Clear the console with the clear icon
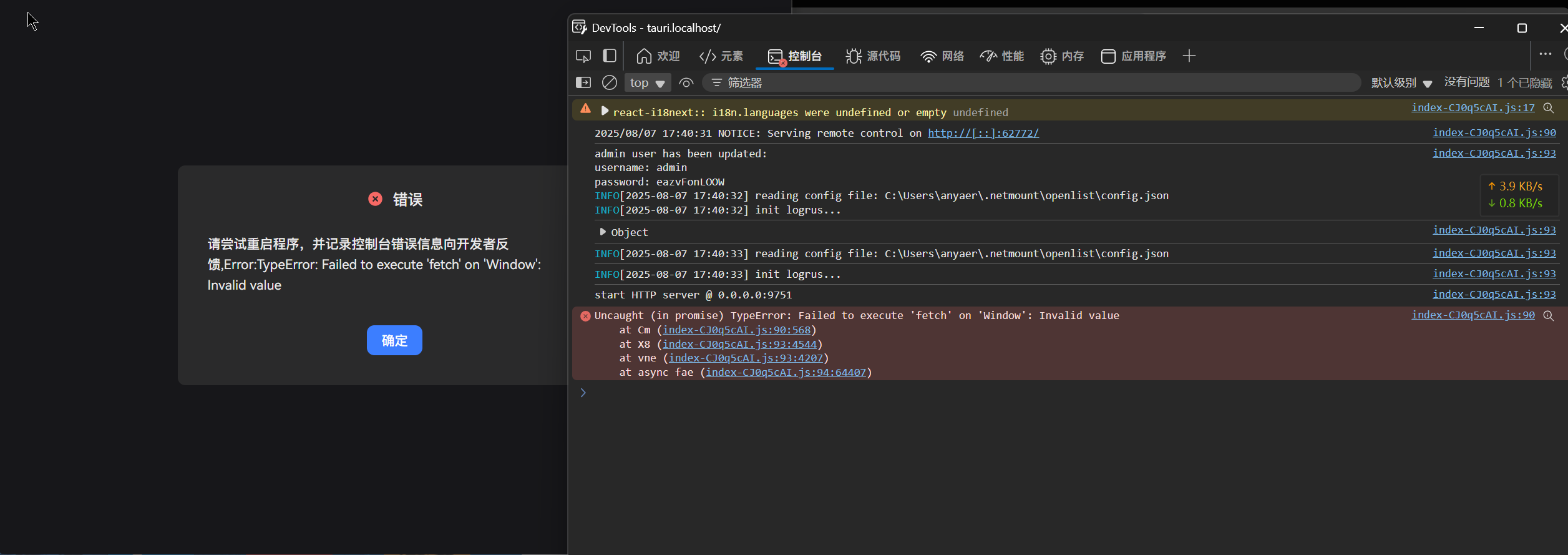This screenshot has width=1568, height=555. click(x=609, y=82)
